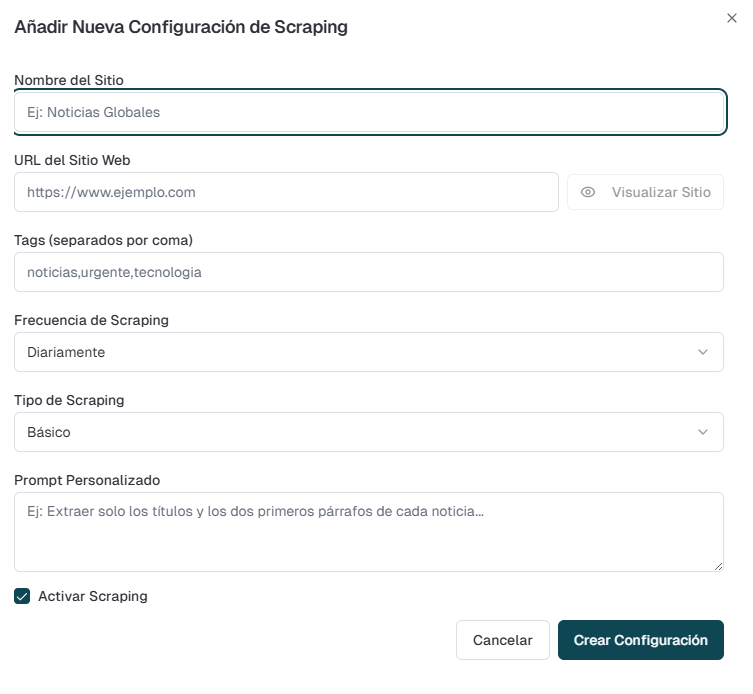Click the "Prompt Personalizado" label
The width and height of the screenshot is (753, 694).
87,480
